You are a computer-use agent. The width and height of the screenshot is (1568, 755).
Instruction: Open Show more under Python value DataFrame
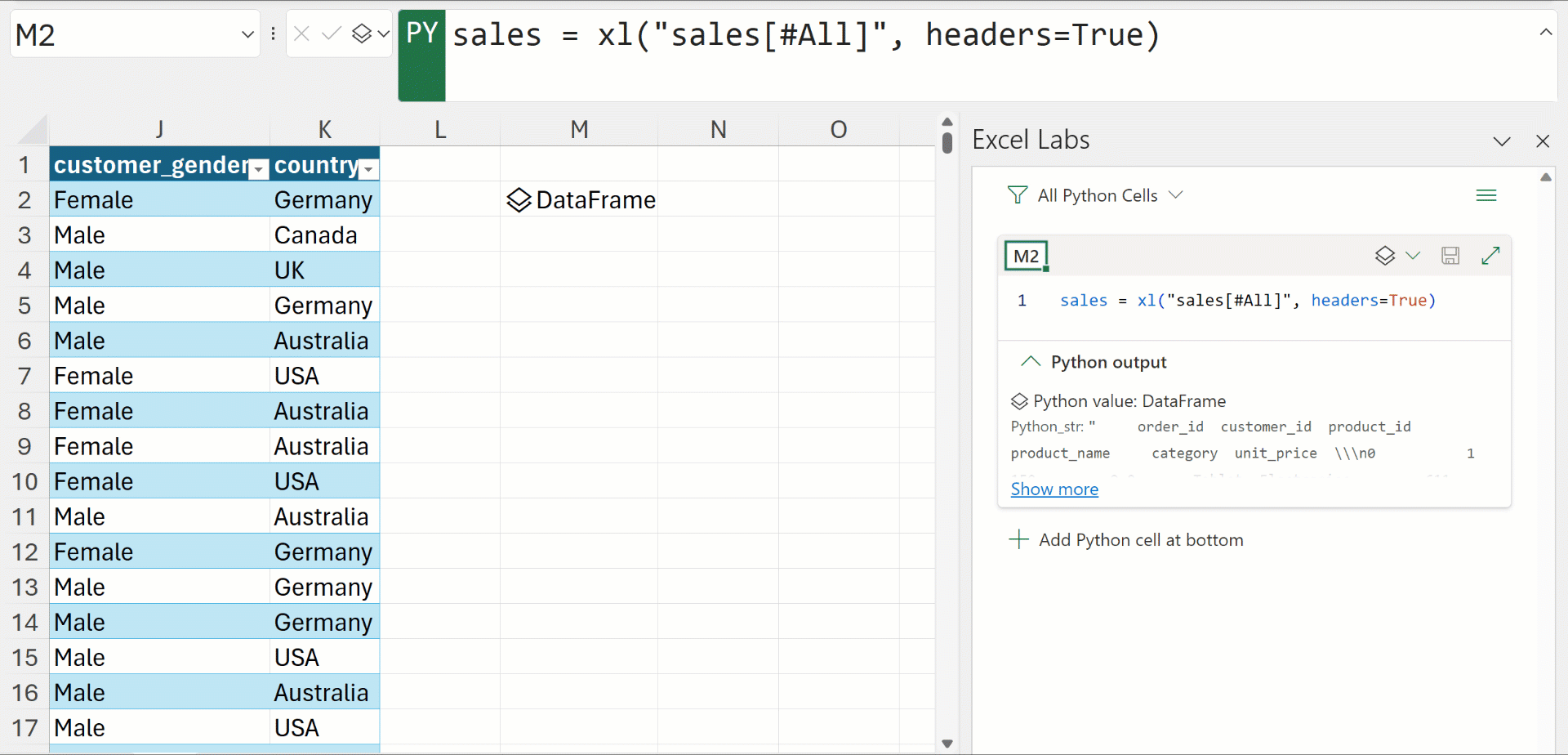(x=1053, y=489)
